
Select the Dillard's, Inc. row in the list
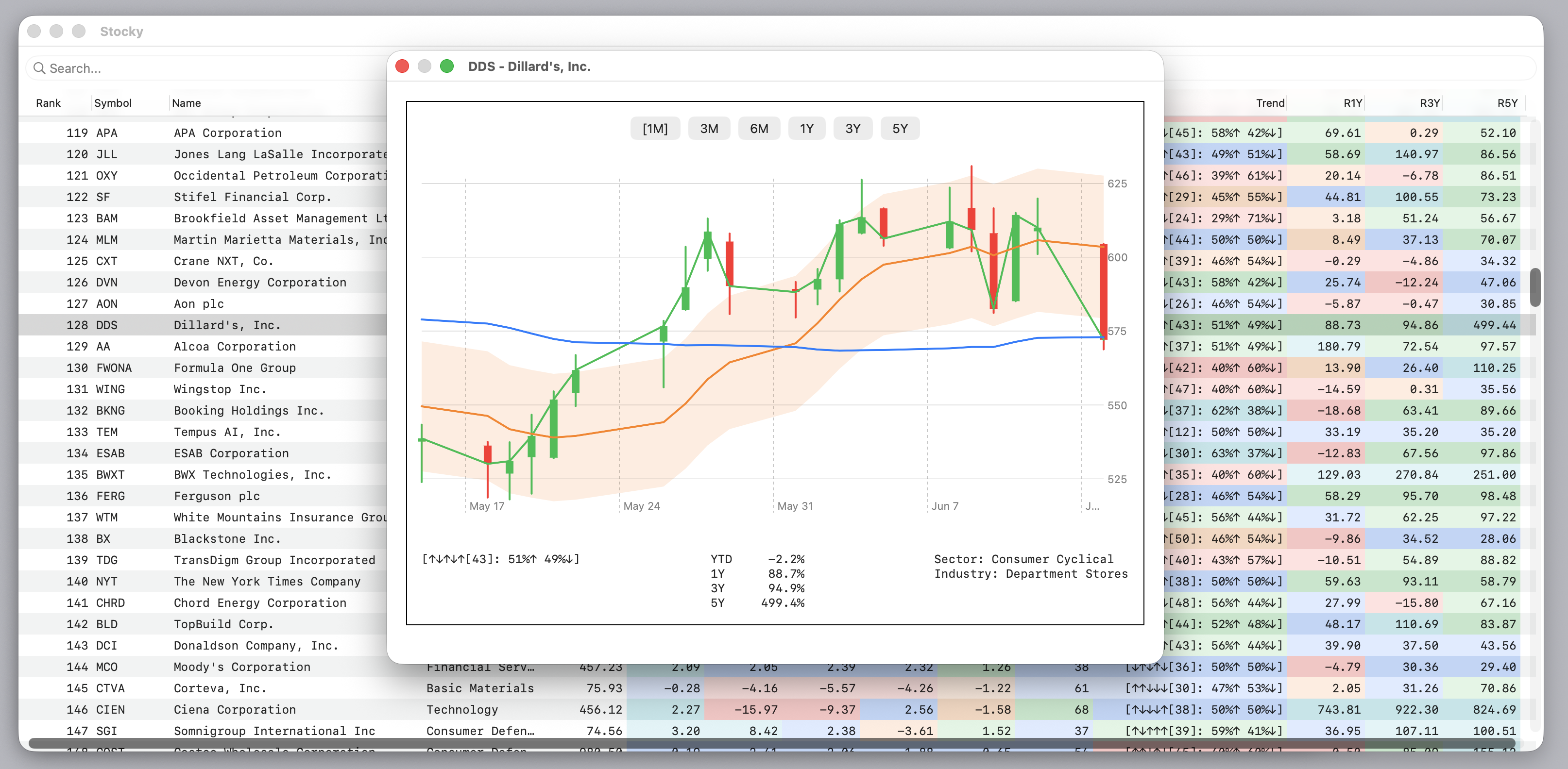coord(202,325)
